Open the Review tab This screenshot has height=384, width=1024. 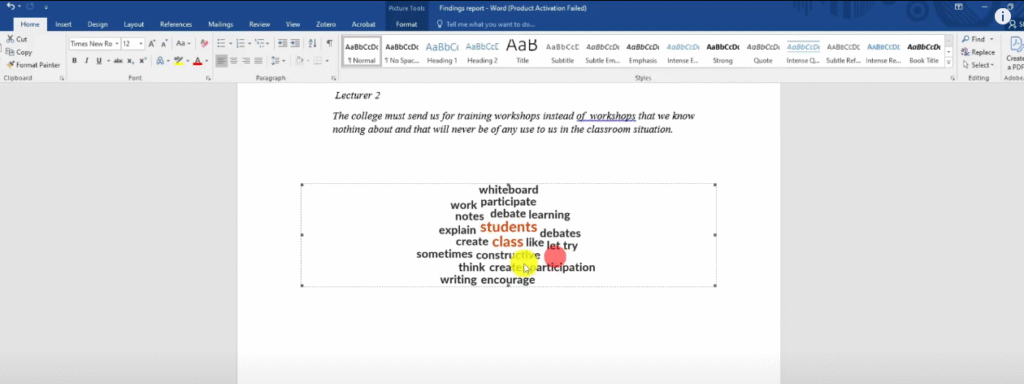[259, 24]
